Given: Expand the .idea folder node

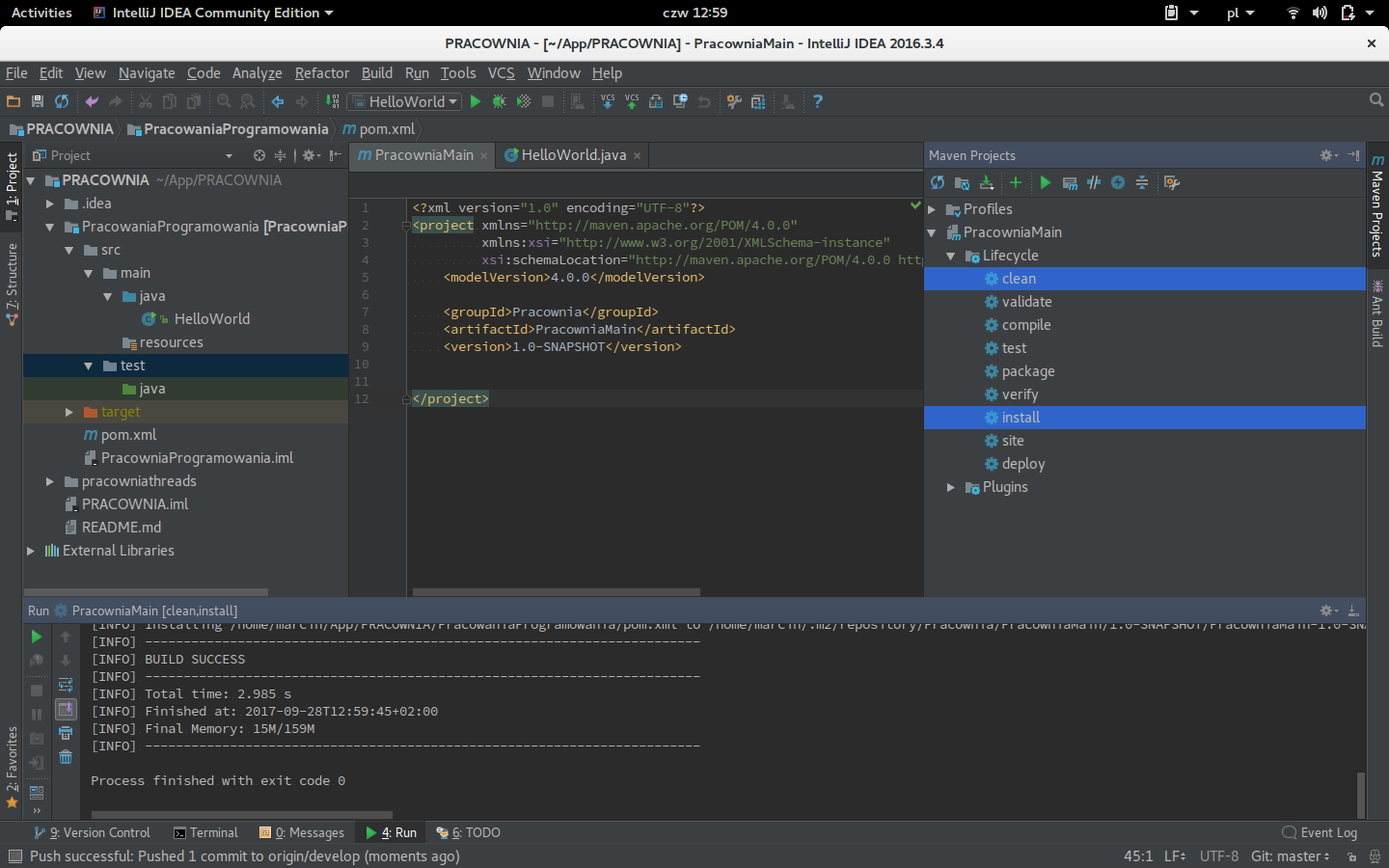Looking at the screenshot, I should tap(50, 203).
